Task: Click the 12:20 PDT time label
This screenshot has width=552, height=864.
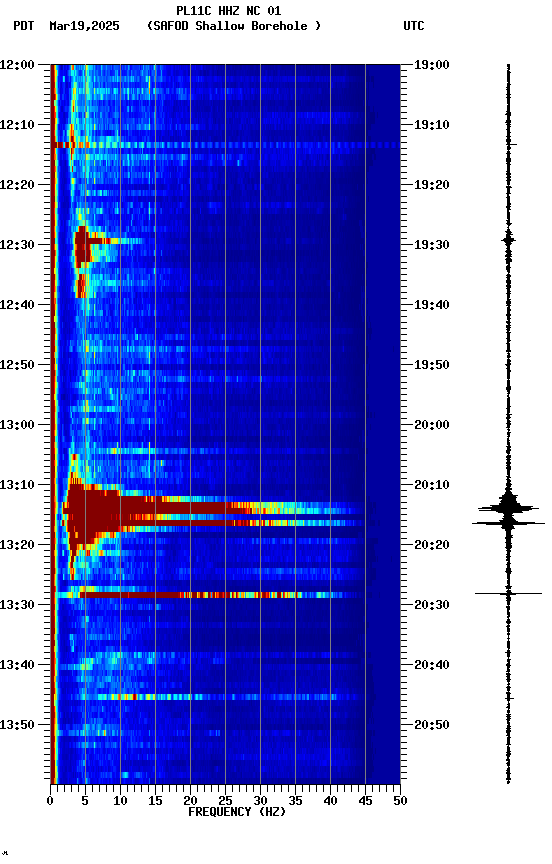Action: pos(17,185)
